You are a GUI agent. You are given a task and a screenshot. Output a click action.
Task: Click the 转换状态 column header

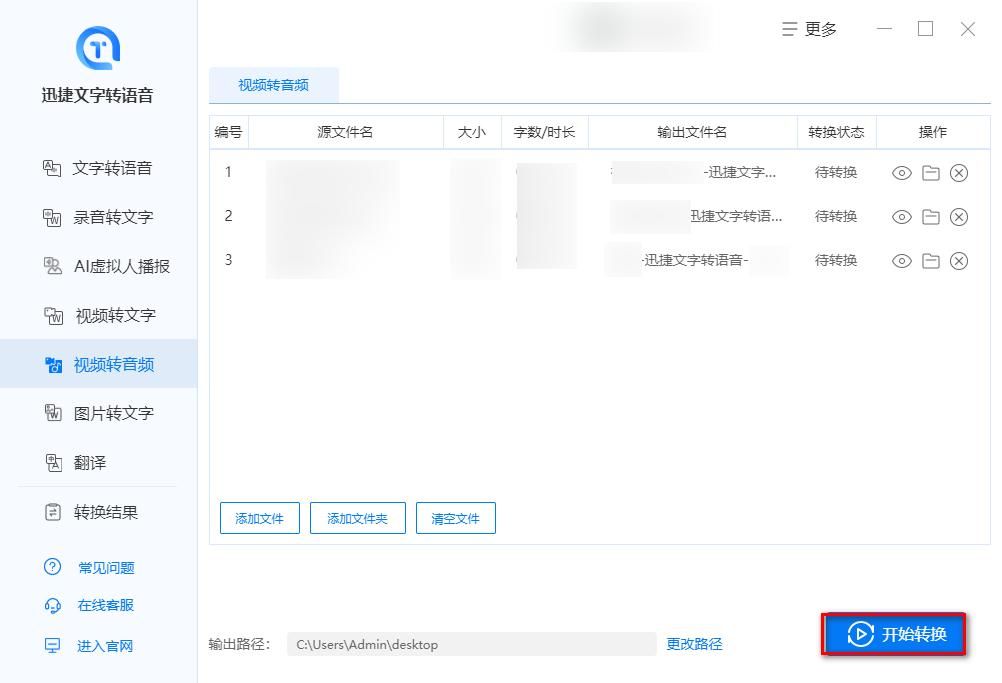[836, 132]
